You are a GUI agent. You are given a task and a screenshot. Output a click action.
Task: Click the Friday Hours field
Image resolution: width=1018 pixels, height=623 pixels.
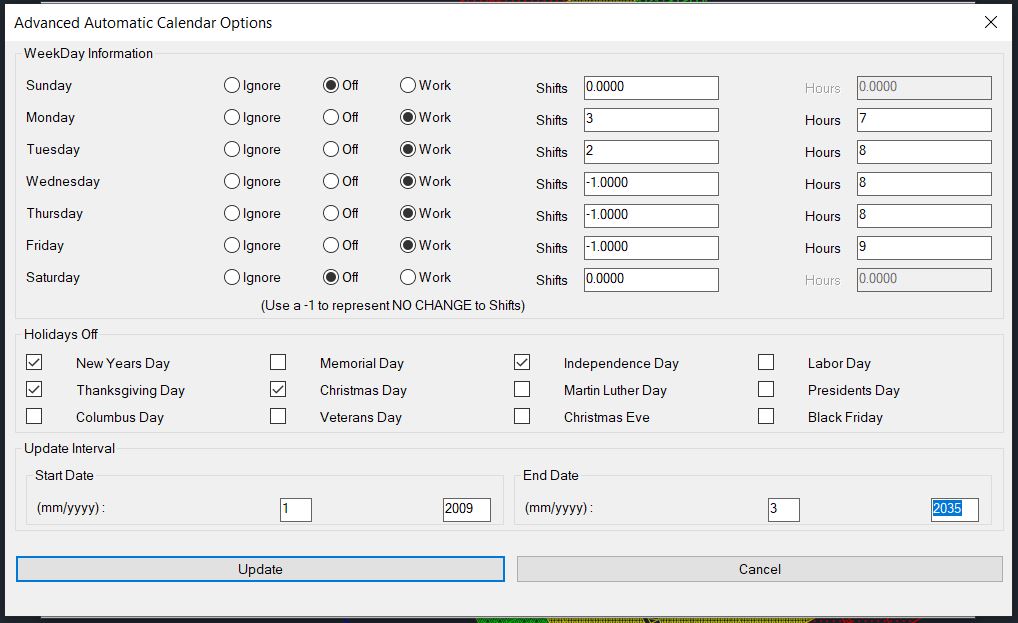[922, 247]
